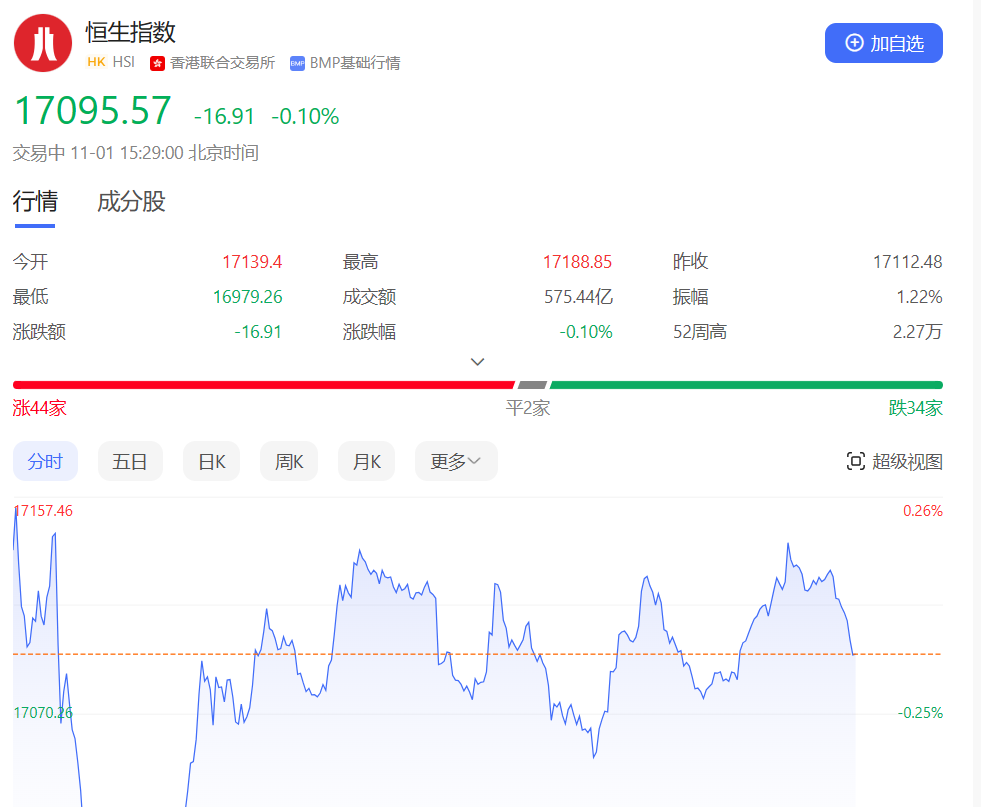The height and width of the screenshot is (807, 981).
Task: Click the BMP basic quote icon
Action: [297, 63]
